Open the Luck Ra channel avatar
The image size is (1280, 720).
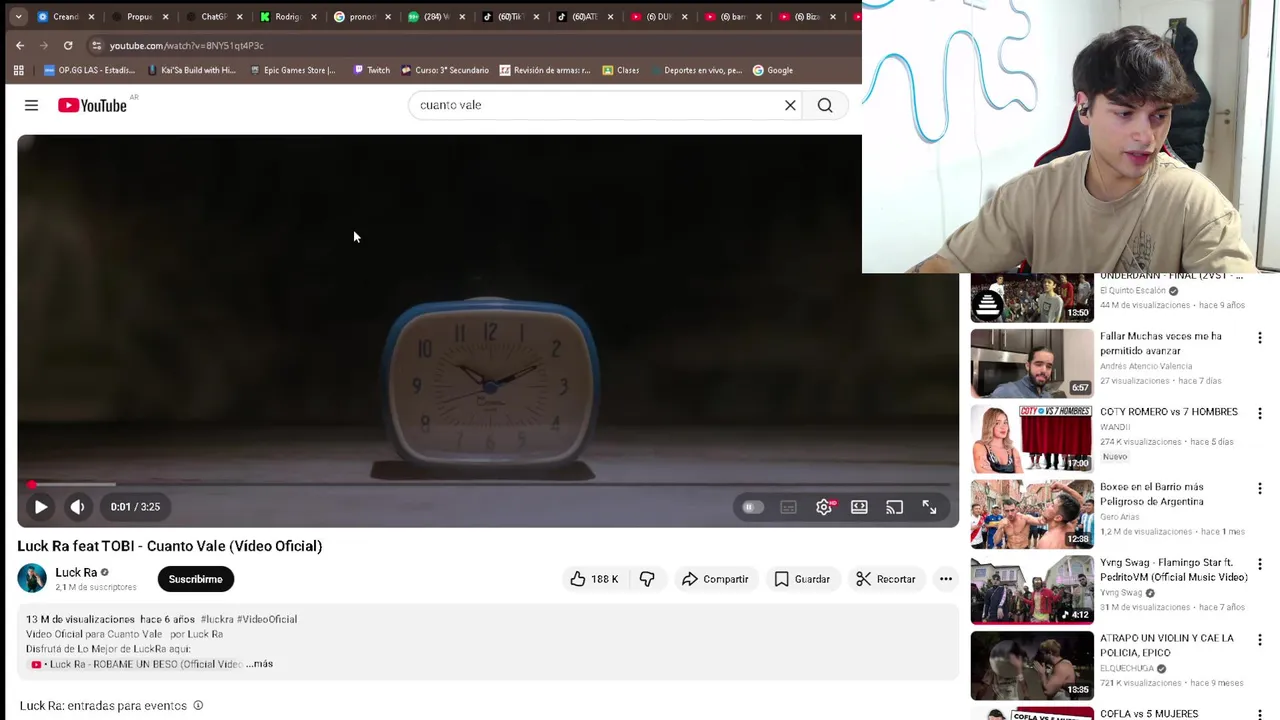point(32,578)
